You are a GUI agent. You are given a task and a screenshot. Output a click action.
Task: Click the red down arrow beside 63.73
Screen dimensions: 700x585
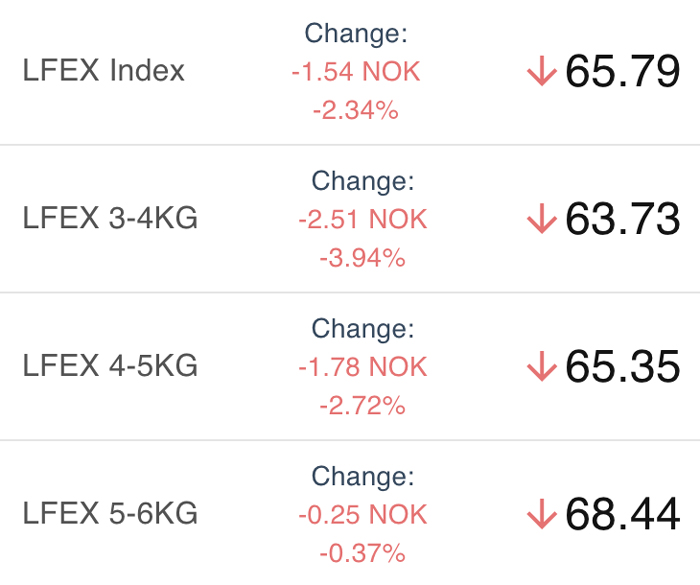(542, 218)
